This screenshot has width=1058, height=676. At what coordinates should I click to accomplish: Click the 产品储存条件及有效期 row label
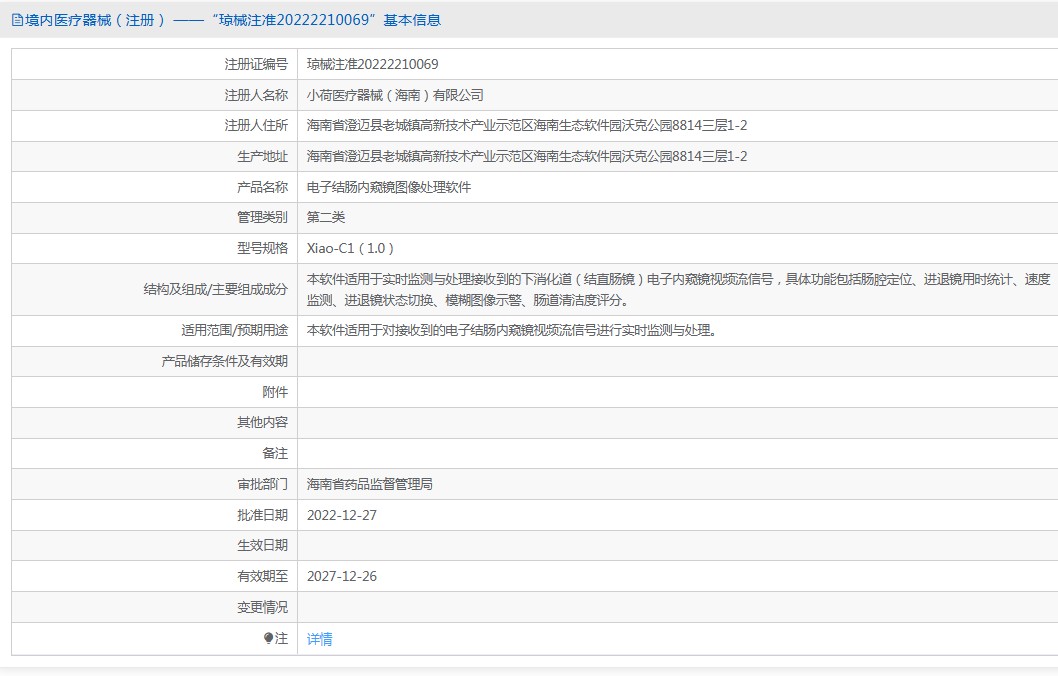point(224,361)
